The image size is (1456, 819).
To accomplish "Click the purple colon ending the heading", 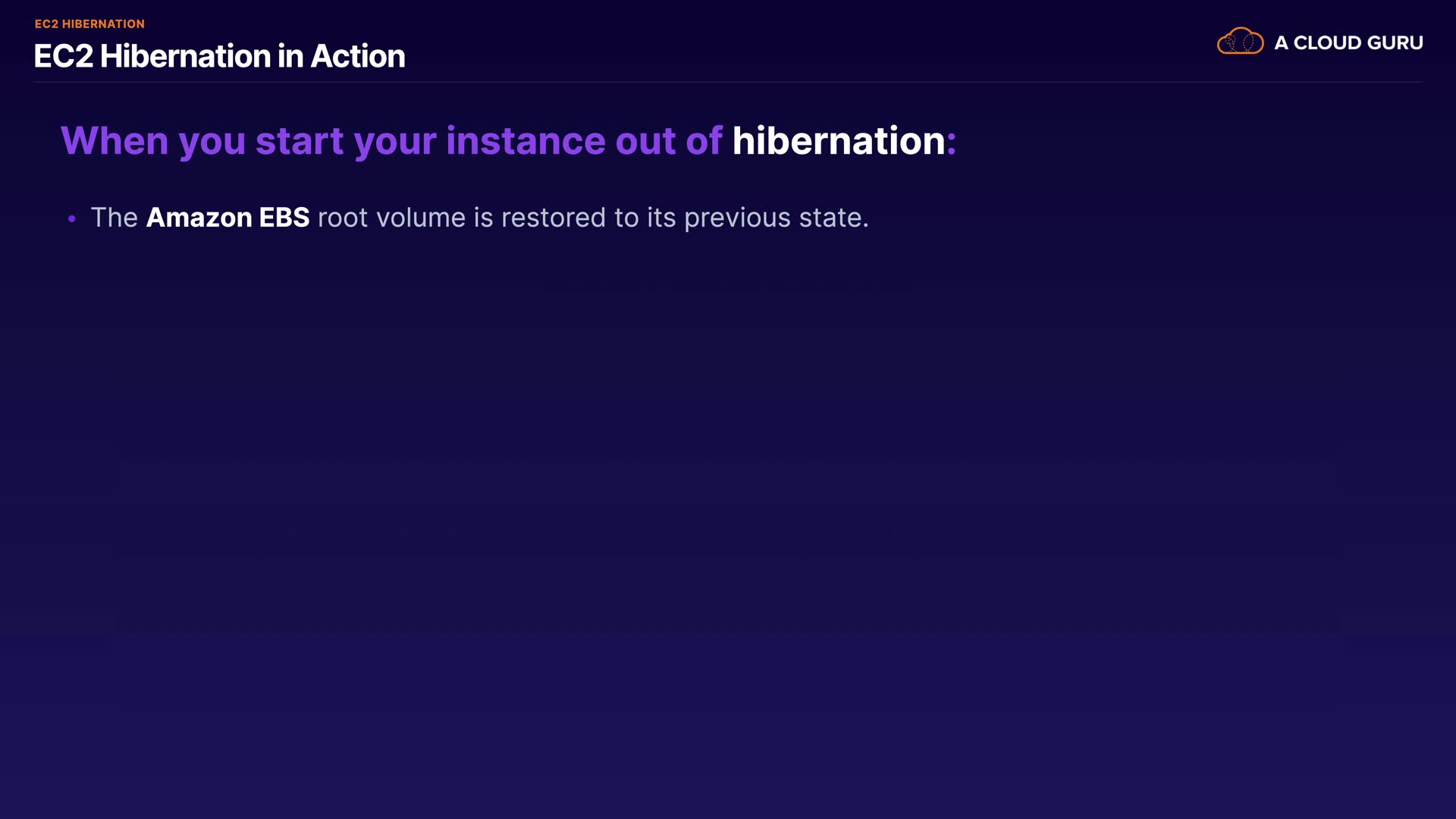I will click(952, 143).
